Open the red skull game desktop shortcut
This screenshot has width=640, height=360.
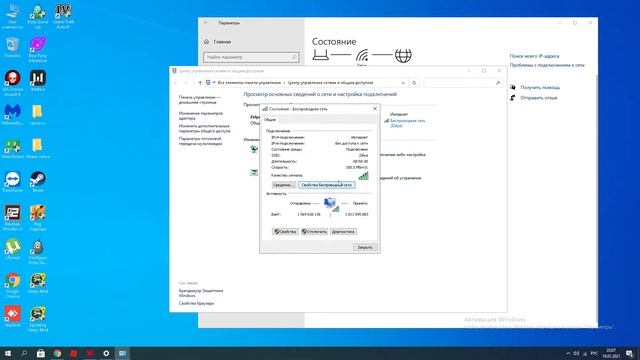click(x=12, y=83)
